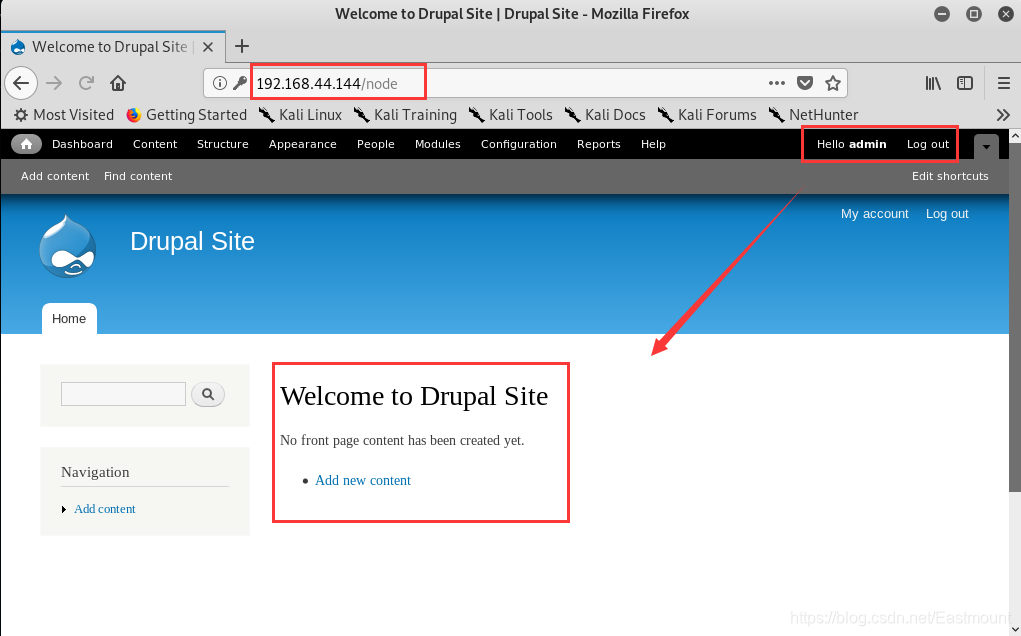Bookmark this page with the star icon
The height and width of the screenshot is (636, 1021).
[x=833, y=83]
